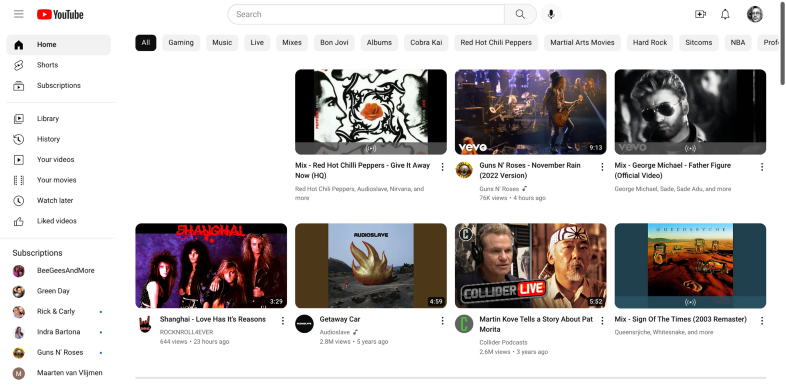Open Home in the sidebar
The height and width of the screenshot is (388, 786).
59,45
